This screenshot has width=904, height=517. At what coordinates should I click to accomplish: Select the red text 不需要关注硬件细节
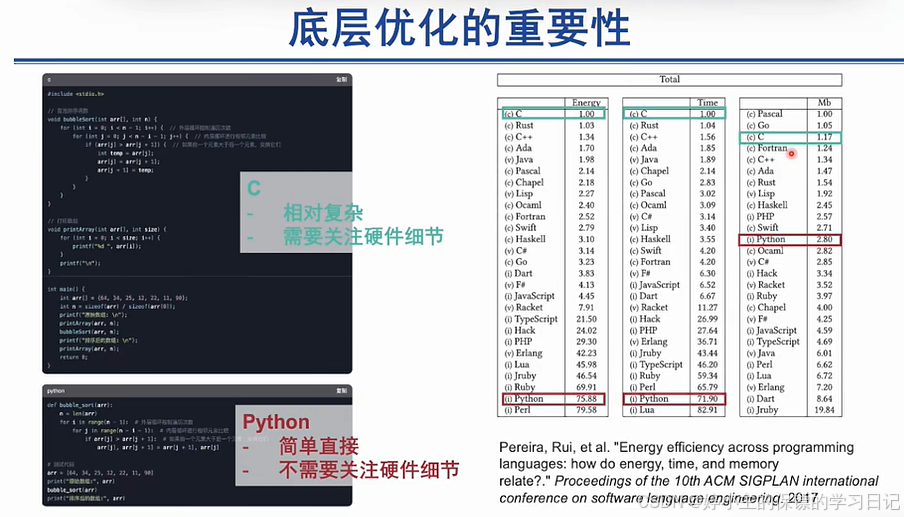(x=369, y=470)
